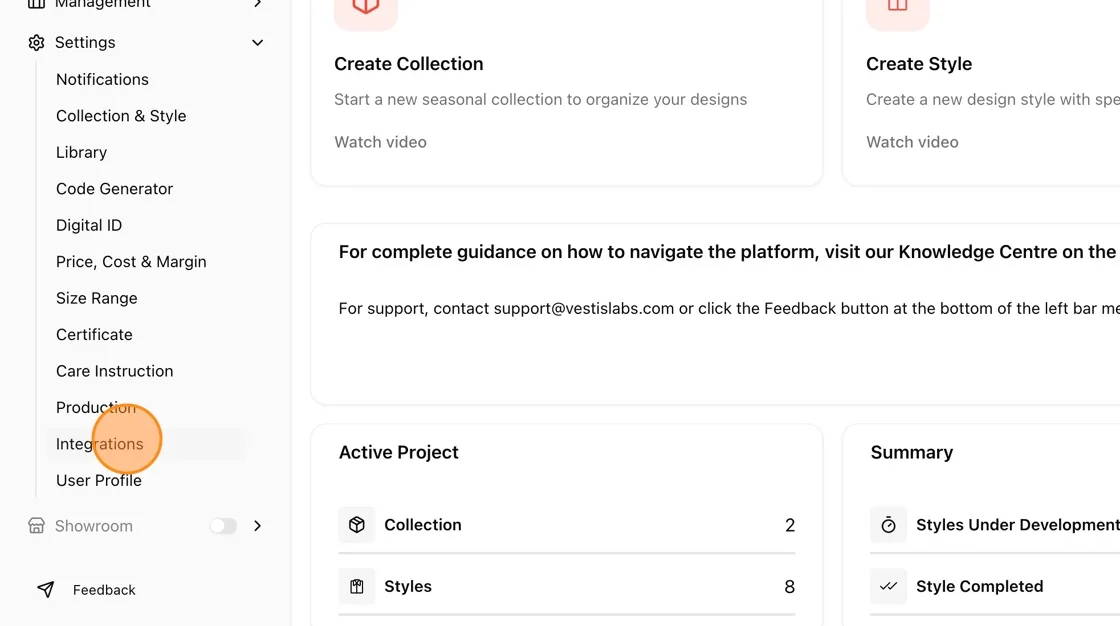This screenshot has width=1120, height=626.
Task: Expand the Management menu chevron
Action: [258, 4]
